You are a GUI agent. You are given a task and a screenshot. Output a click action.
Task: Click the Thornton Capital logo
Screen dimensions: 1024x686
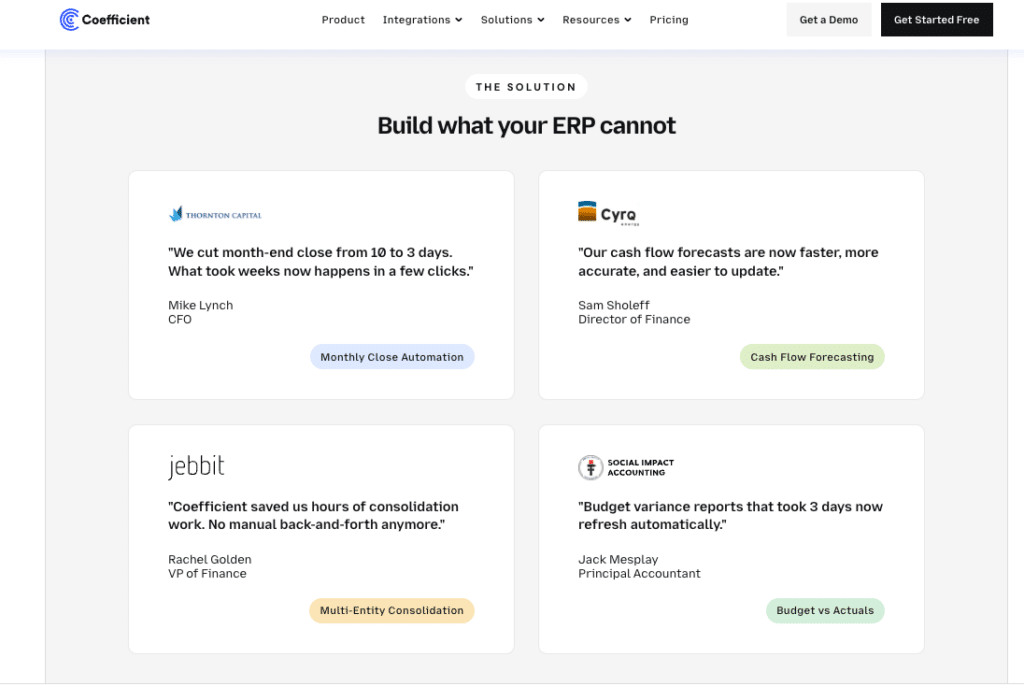click(x=215, y=214)
